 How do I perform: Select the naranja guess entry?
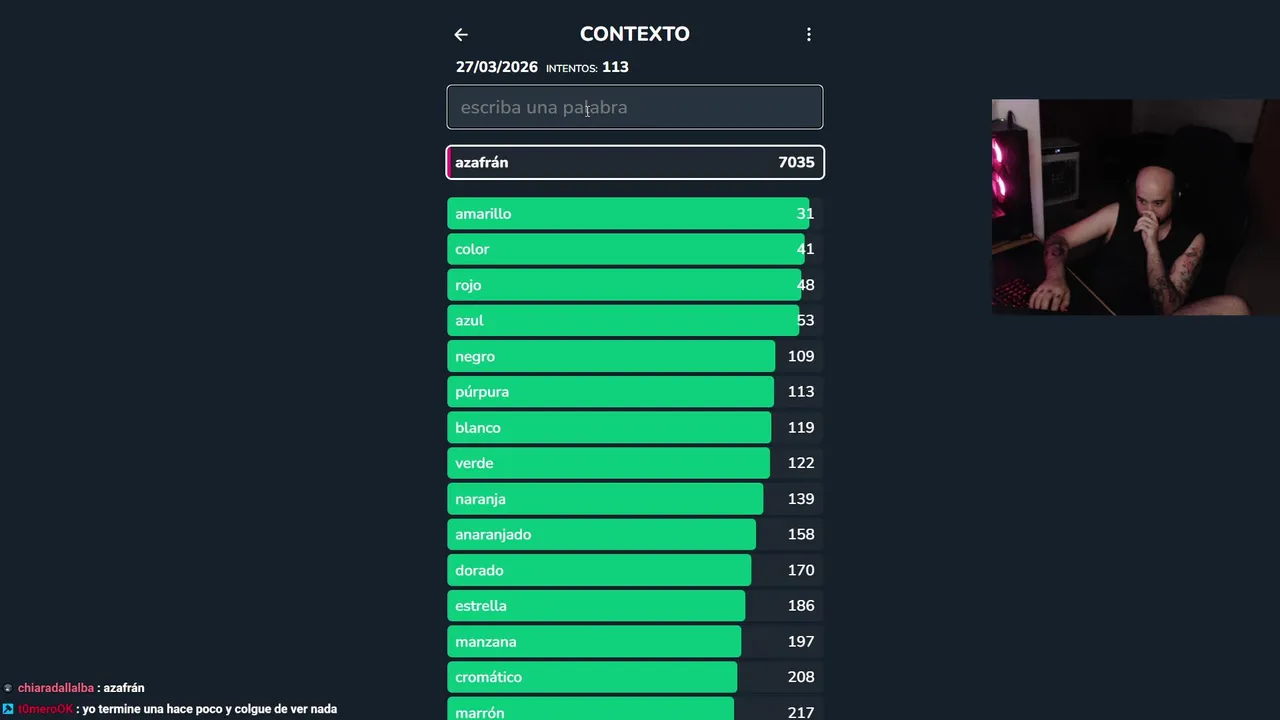pos(634,499)
